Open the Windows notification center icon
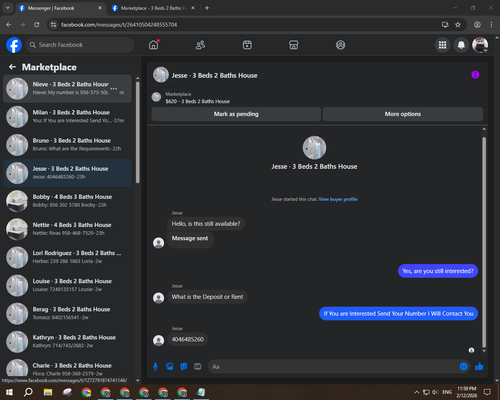 [x=487, y=392]
